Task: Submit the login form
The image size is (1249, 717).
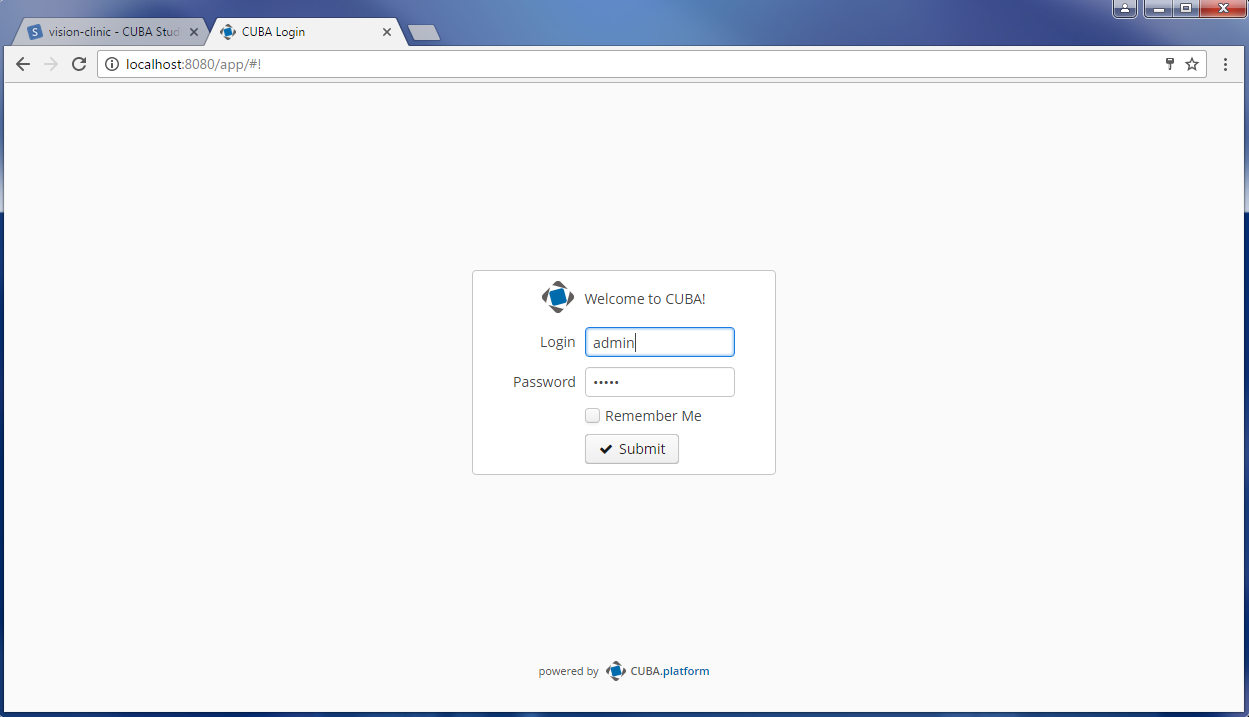Action: click(x=632, y=449)
